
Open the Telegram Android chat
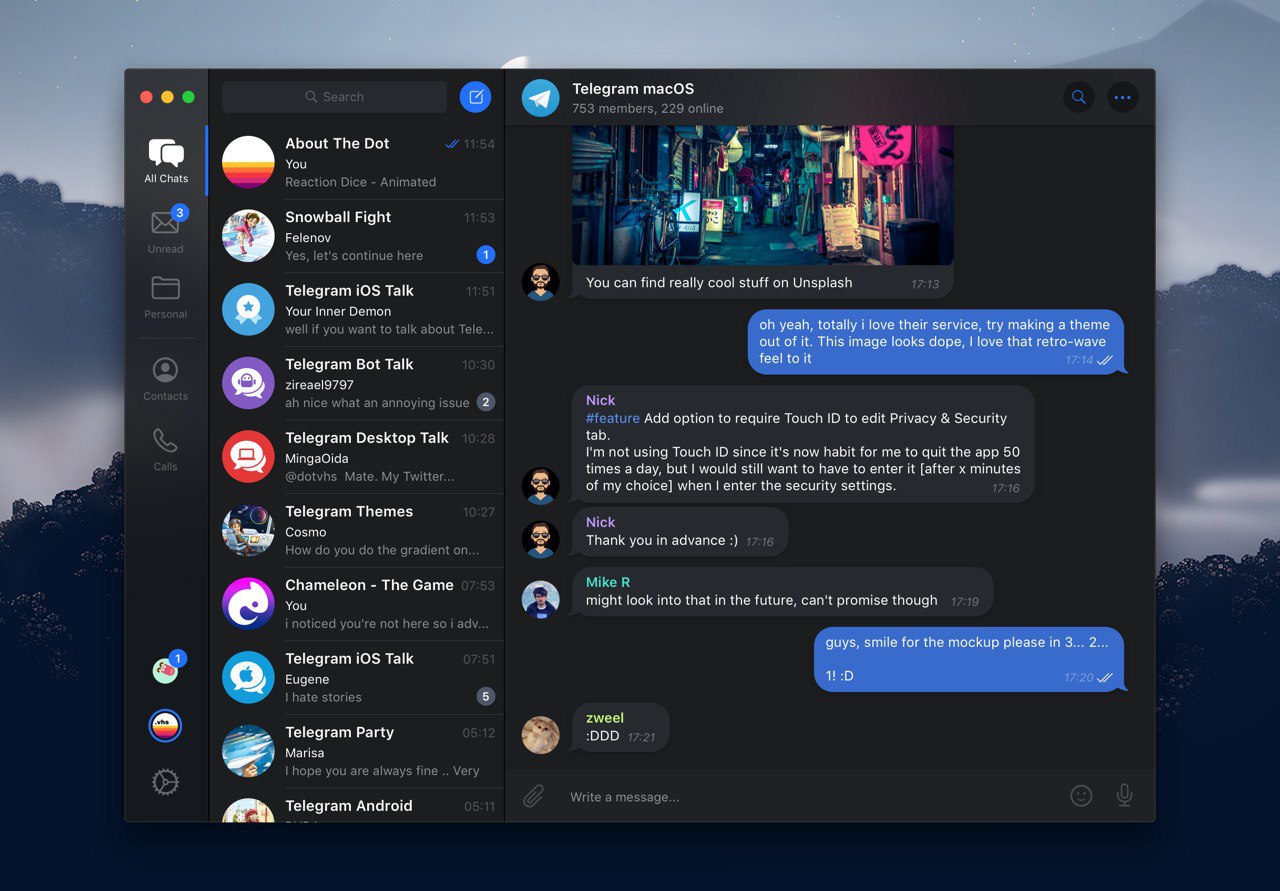pos(357,805)
